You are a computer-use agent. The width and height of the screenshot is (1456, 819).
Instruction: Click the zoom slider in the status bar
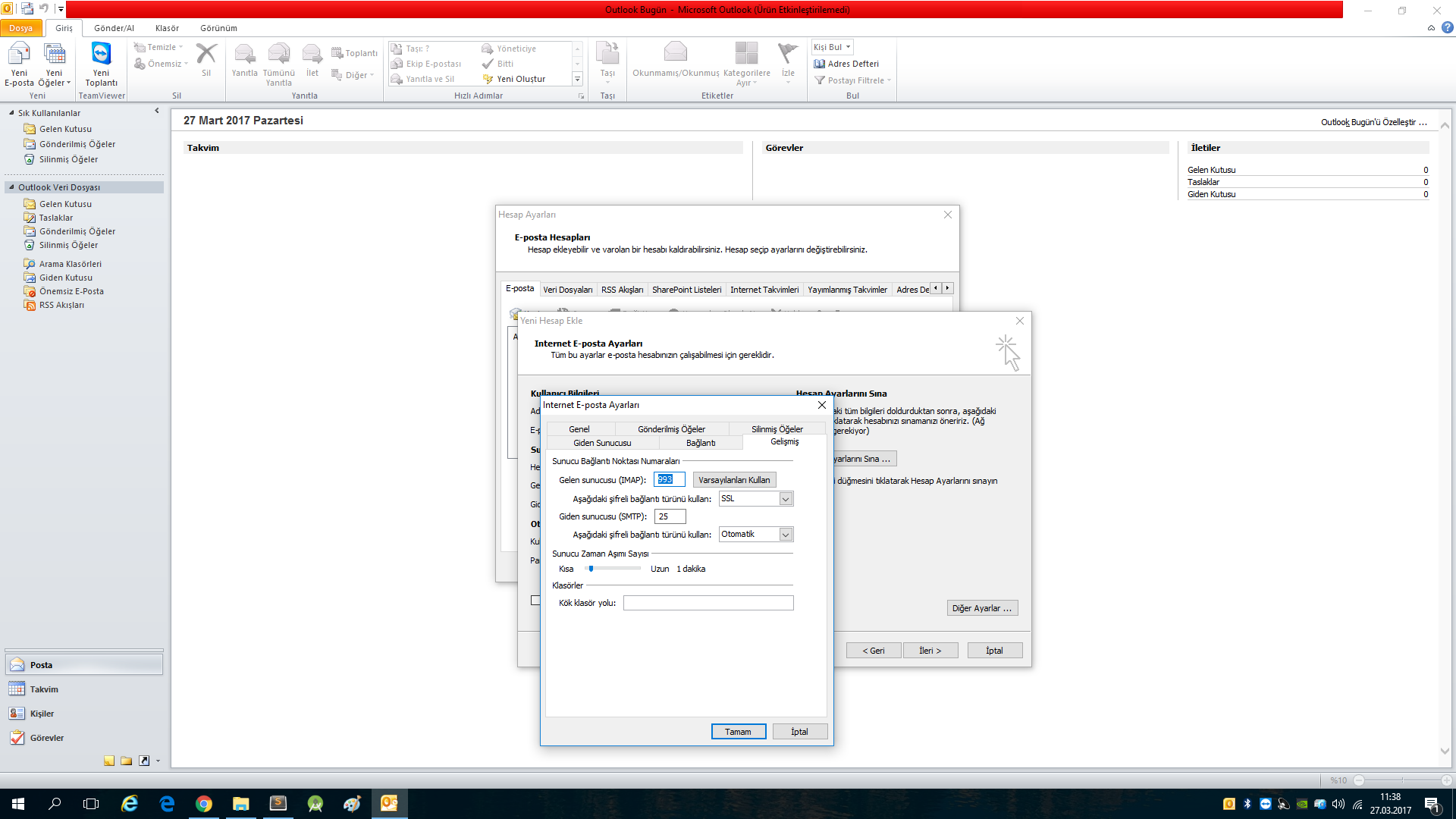pyautogui.click(x=1403, y=780)
